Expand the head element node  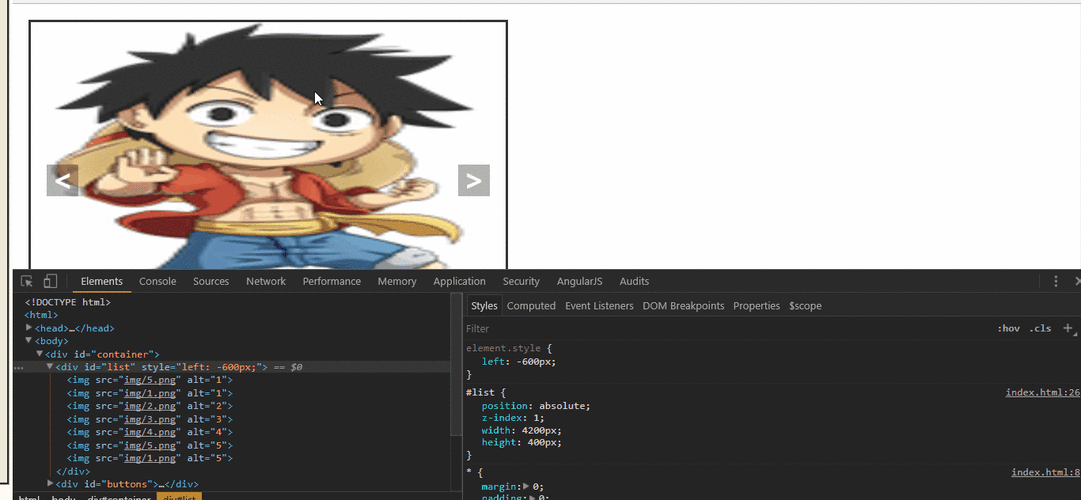click(x=29, y=328)
